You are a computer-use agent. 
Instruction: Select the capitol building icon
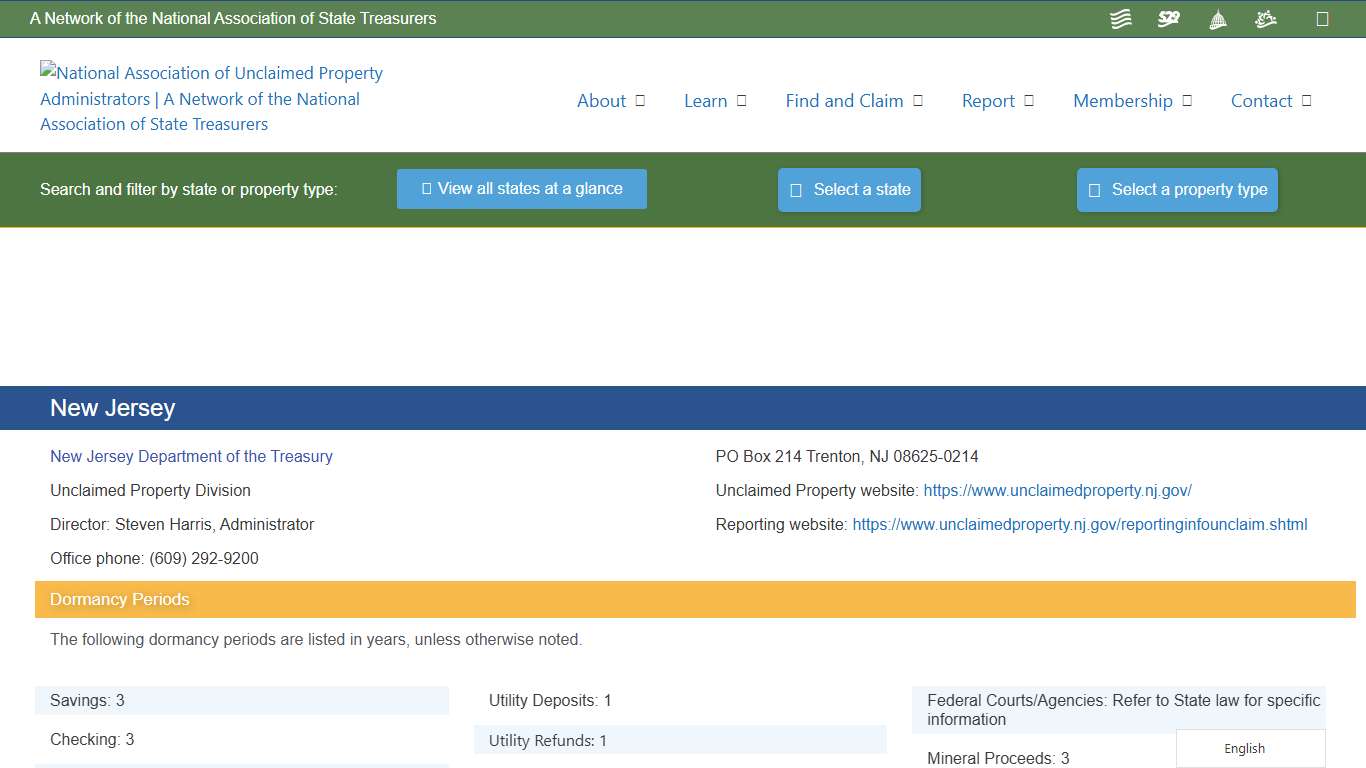tap(1217, 18)
